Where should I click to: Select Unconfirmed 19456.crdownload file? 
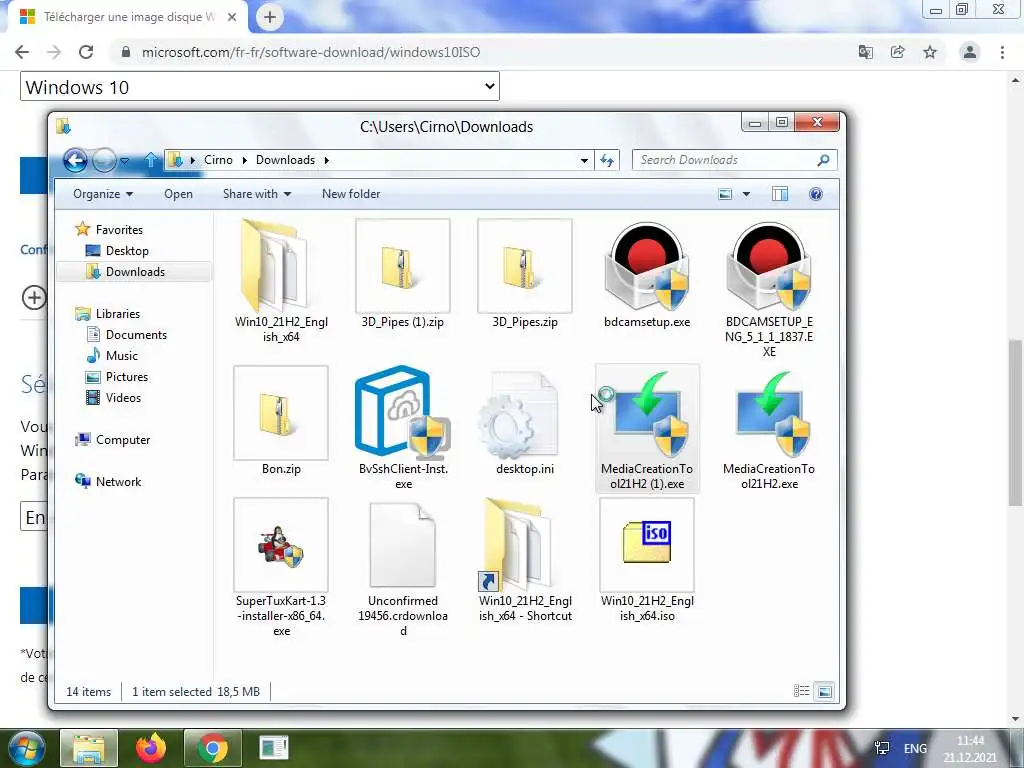403,567
